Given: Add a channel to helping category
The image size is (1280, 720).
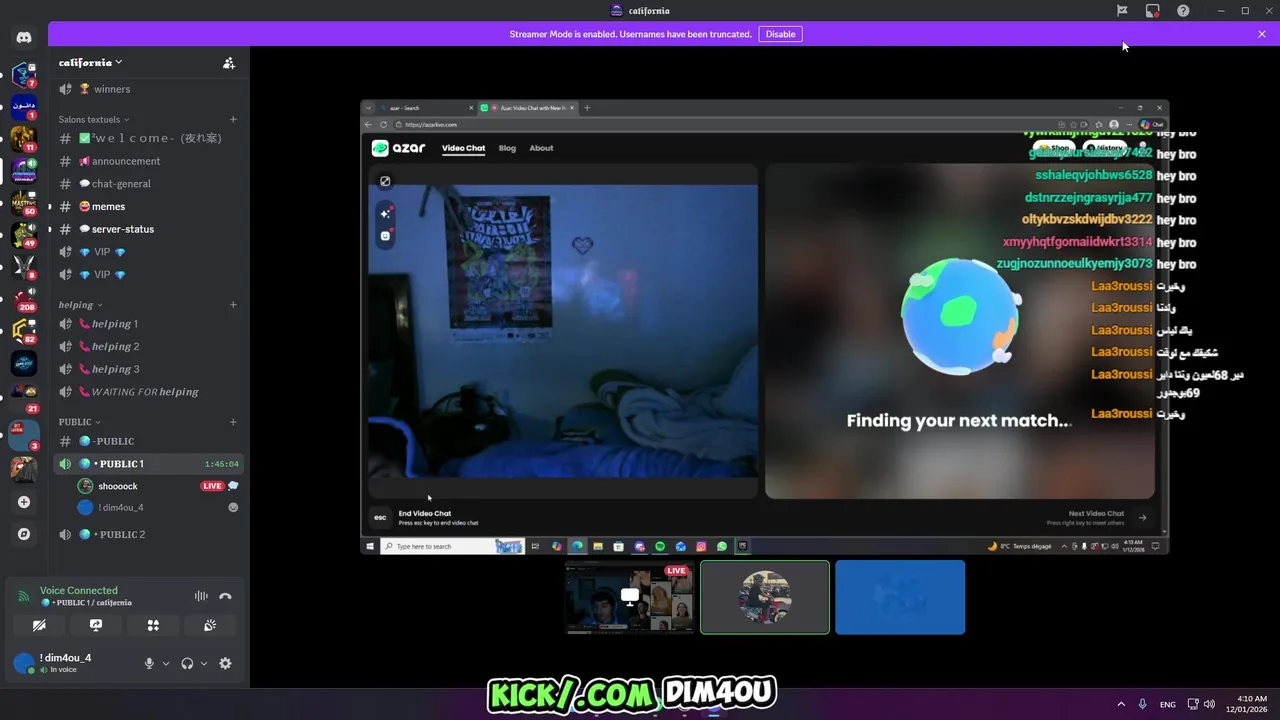Looking at the screenshot, I should (233, 304).
